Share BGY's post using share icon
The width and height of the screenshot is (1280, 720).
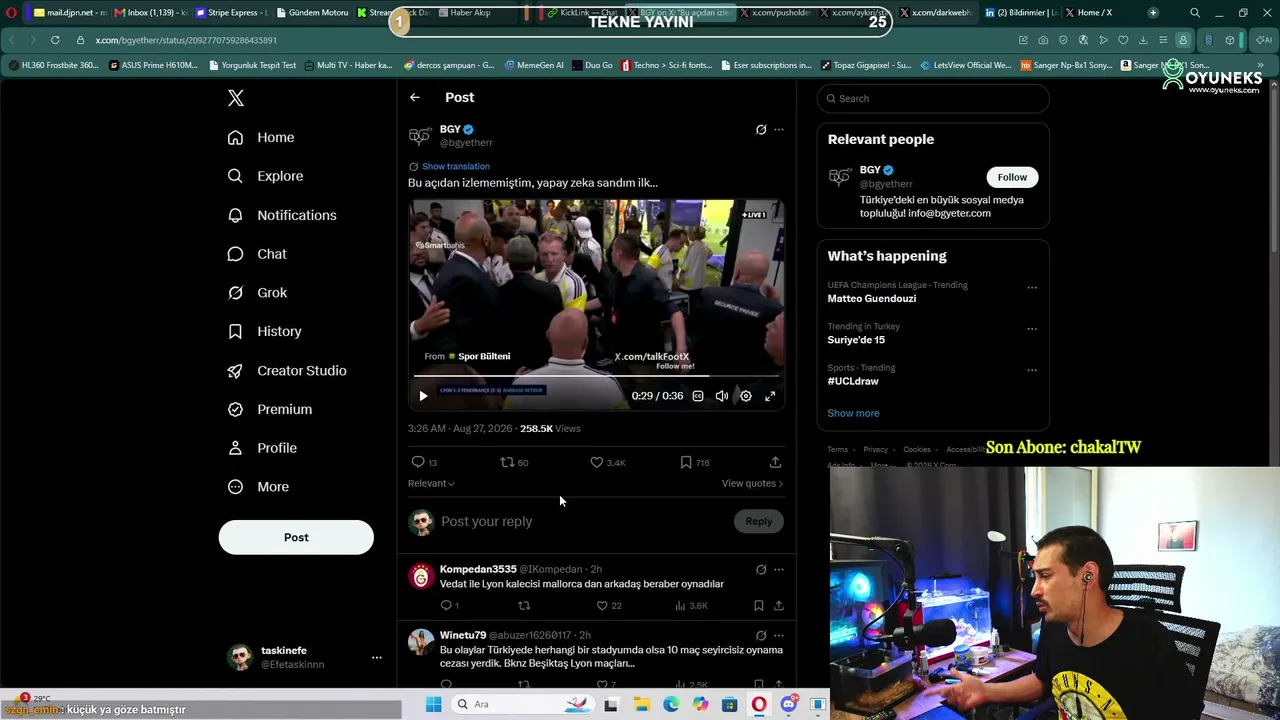point(775,462)
